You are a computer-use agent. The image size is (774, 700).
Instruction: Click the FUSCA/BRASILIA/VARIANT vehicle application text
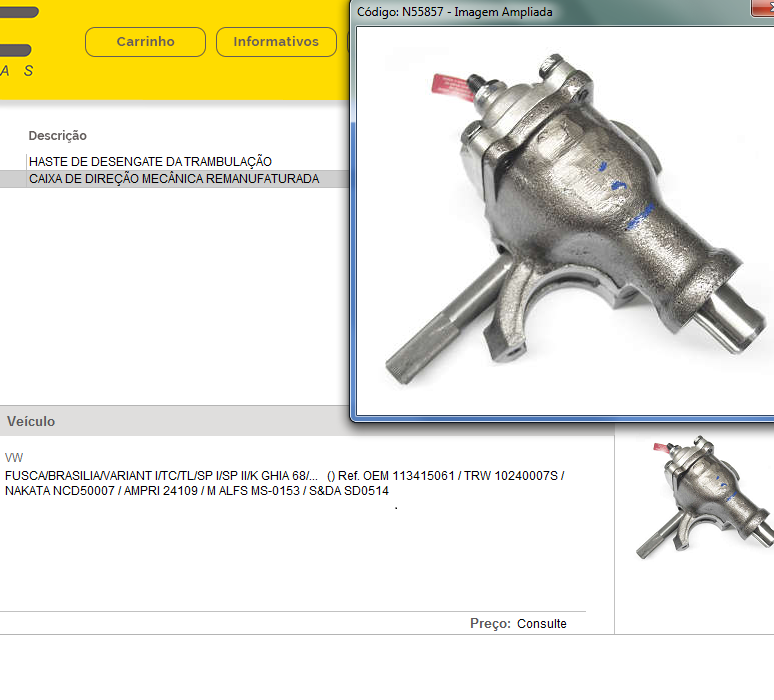click(161, 475)
